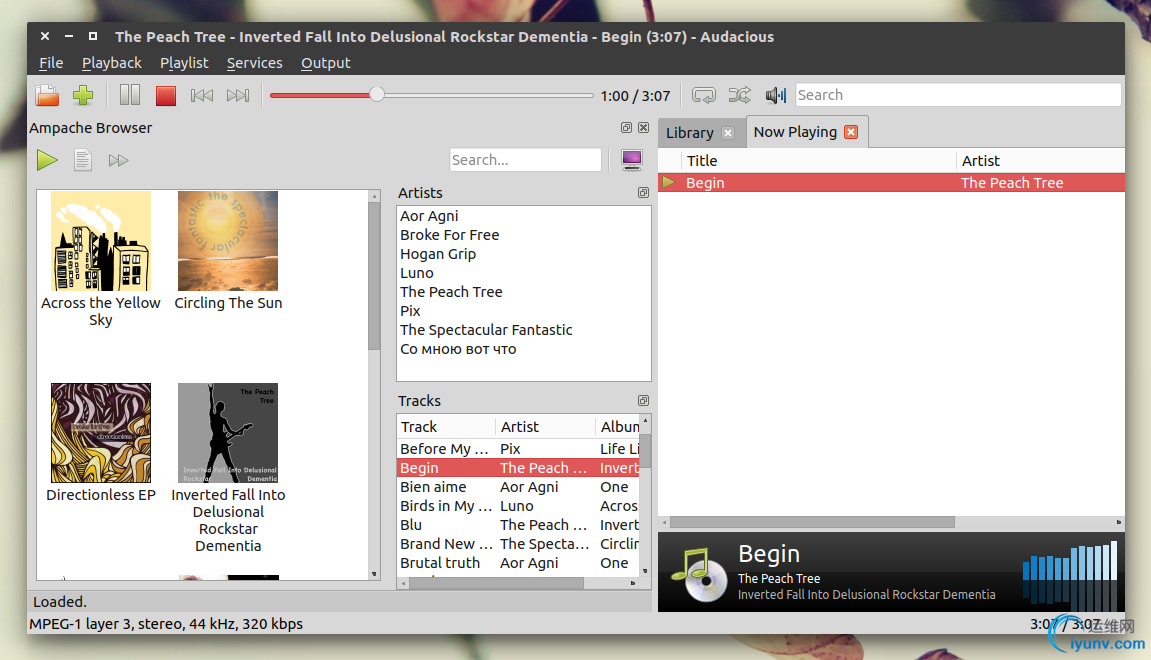The width and height of the screenshot is (1151, 660).
Task: Open the File menu
Action: (51, 63)
